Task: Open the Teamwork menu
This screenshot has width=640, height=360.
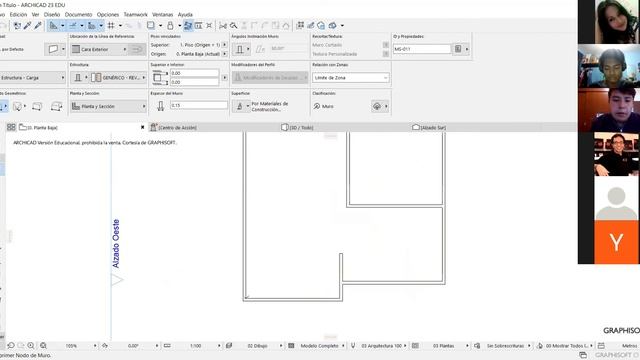Action: [x=136, y=14]
